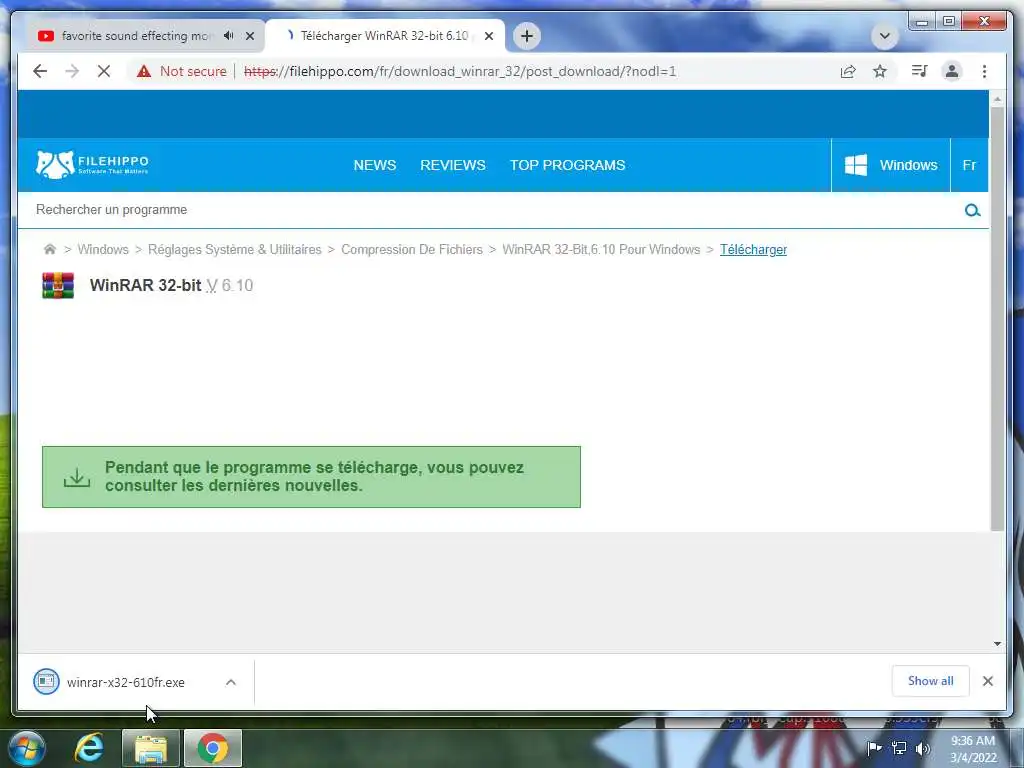This screenshot has height=768, width=1024.
Task: Open the volume tray icon
Action: (x=923, y=748)
